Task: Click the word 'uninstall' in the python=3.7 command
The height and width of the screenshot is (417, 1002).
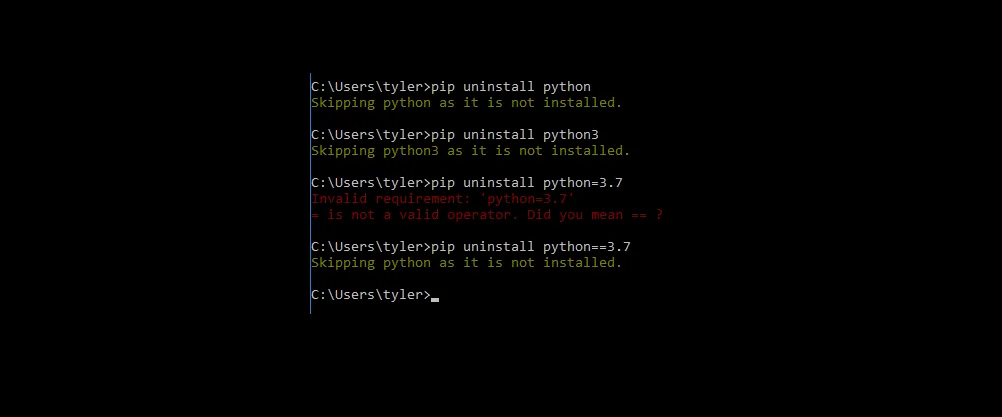Action: [x=498, y=183]
